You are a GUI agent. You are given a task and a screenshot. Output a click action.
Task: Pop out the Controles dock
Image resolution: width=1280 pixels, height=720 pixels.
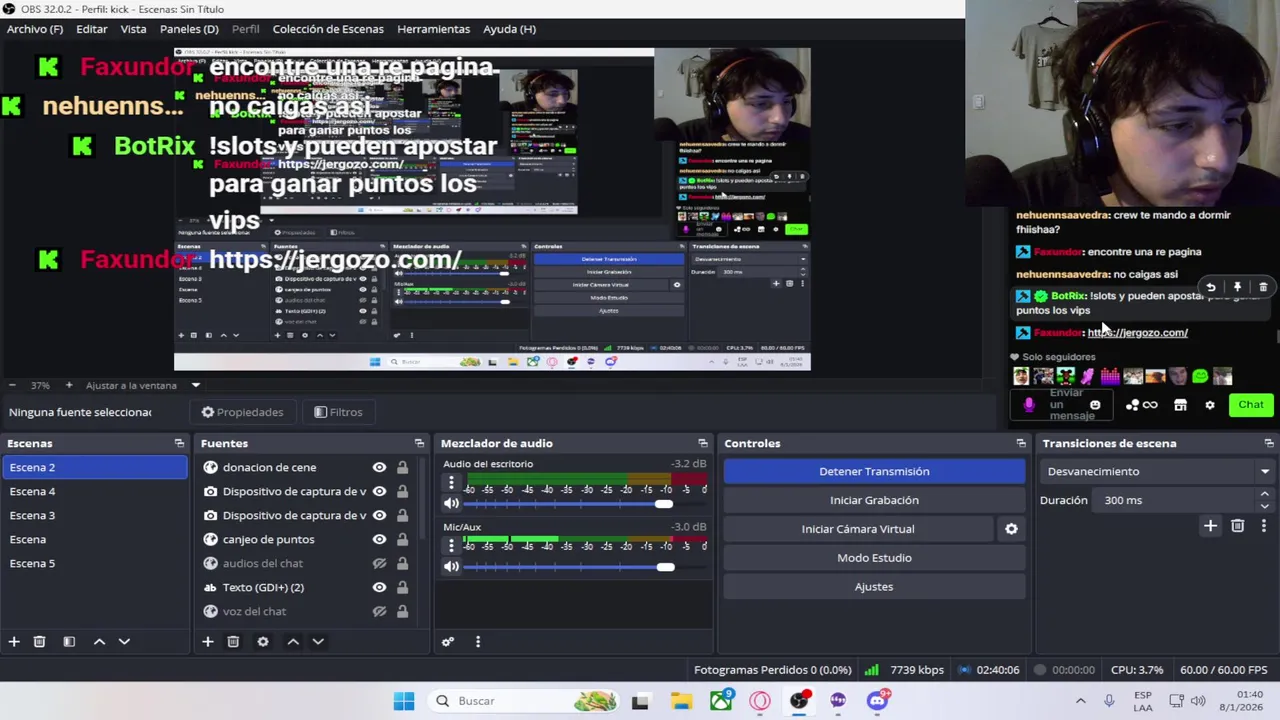(x=1021, y=443)
